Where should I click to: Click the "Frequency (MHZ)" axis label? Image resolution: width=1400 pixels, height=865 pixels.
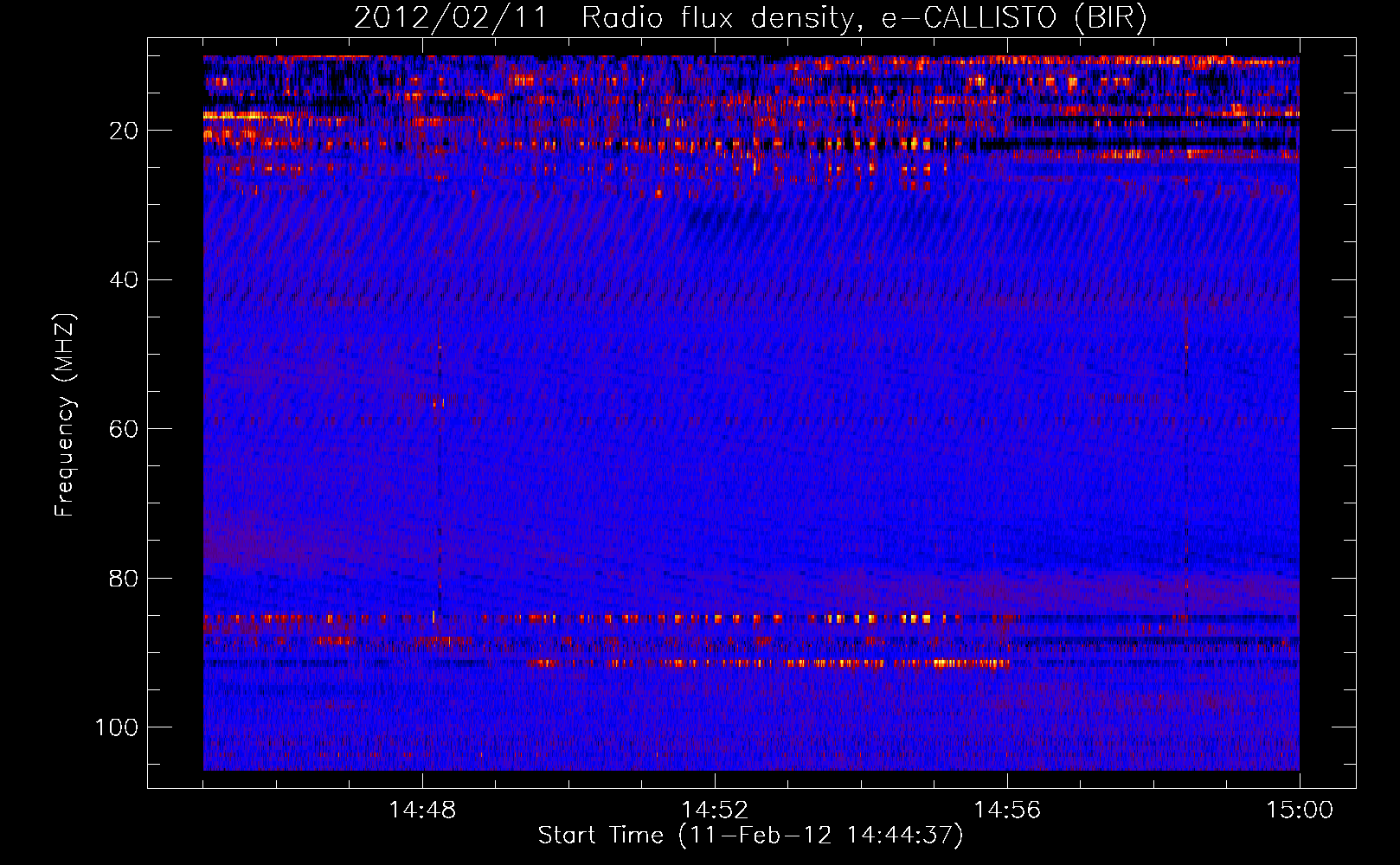[x=66, y=415]
